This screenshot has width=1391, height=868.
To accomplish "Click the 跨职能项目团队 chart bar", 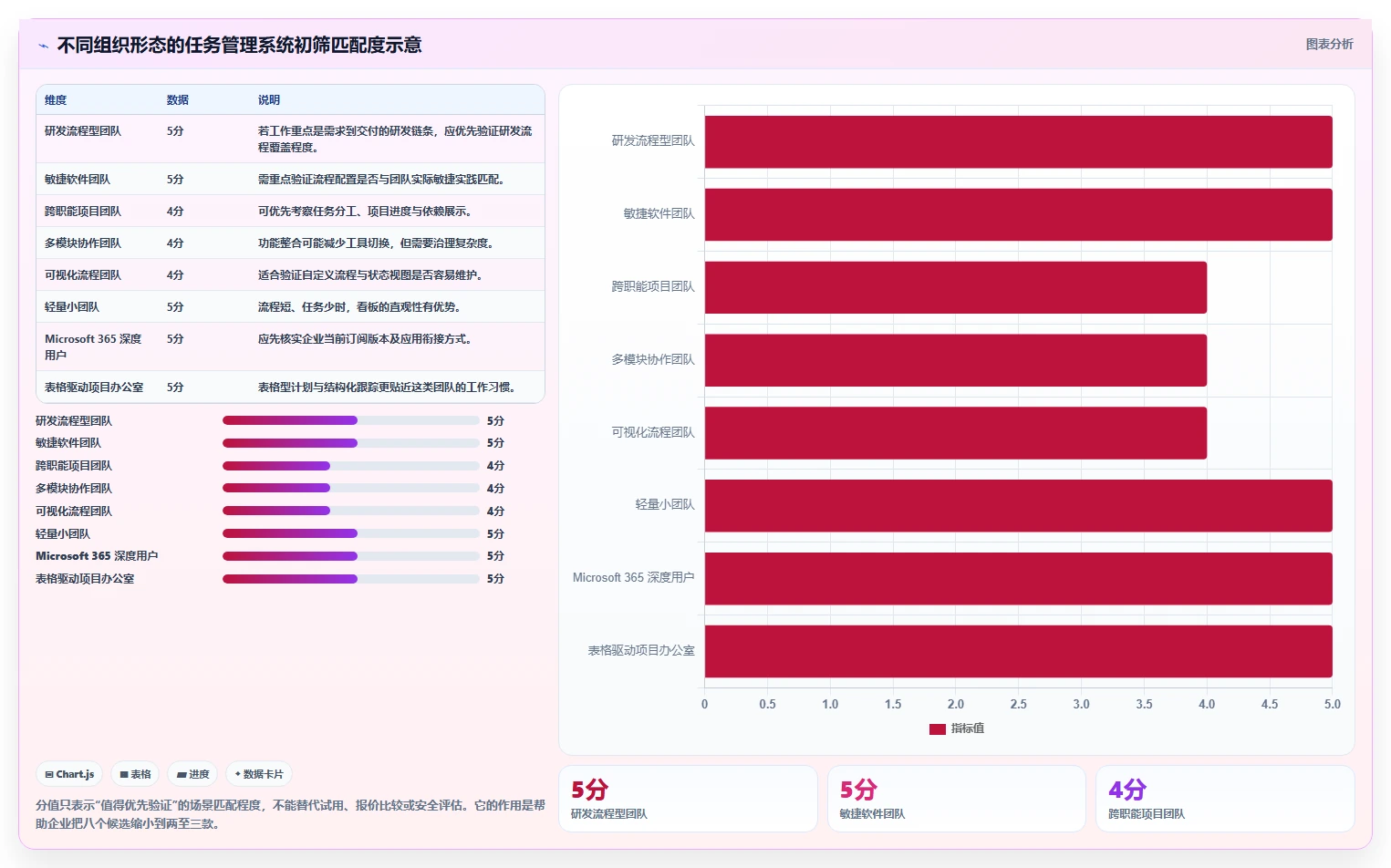I will (955, 287).
